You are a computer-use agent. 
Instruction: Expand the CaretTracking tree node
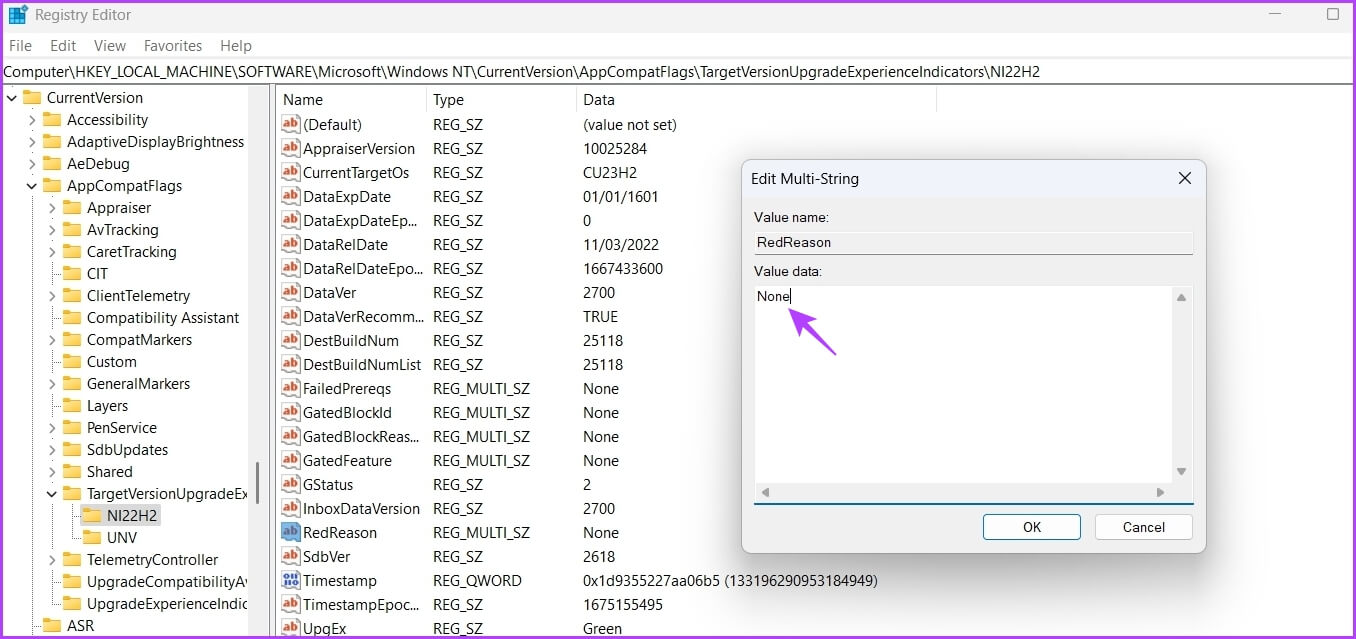click(52, 252)
